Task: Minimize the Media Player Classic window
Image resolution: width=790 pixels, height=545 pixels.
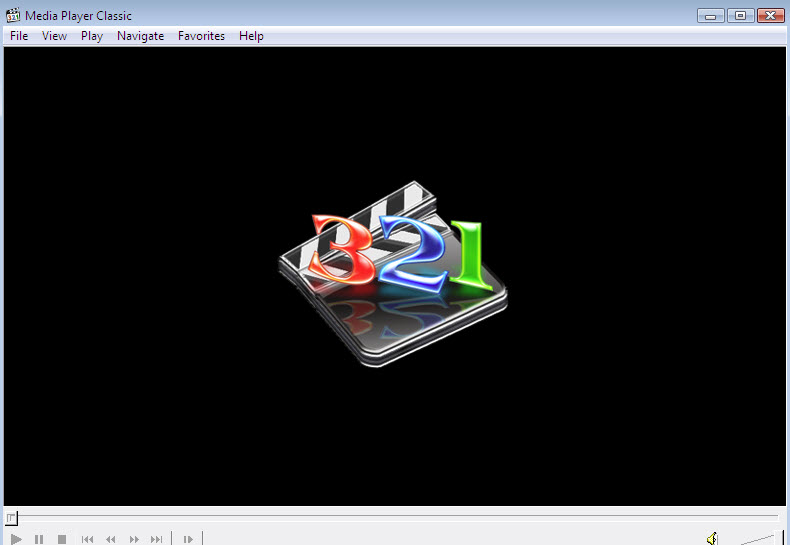Action: tap(710, 16)
